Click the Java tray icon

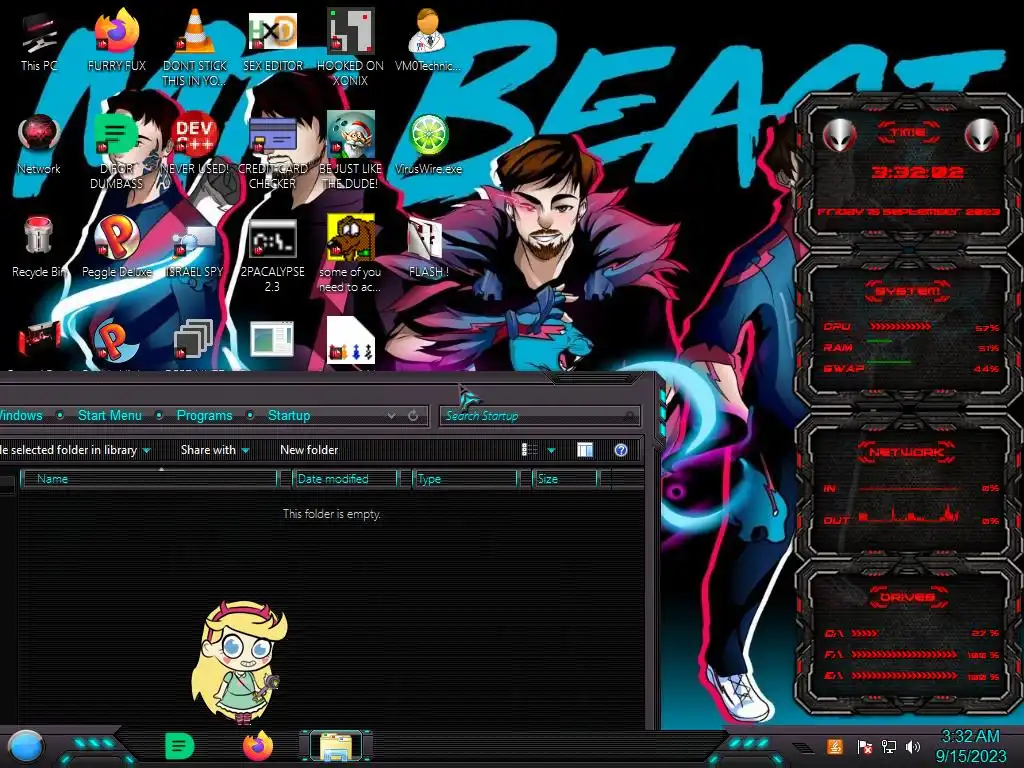(835, 746)
